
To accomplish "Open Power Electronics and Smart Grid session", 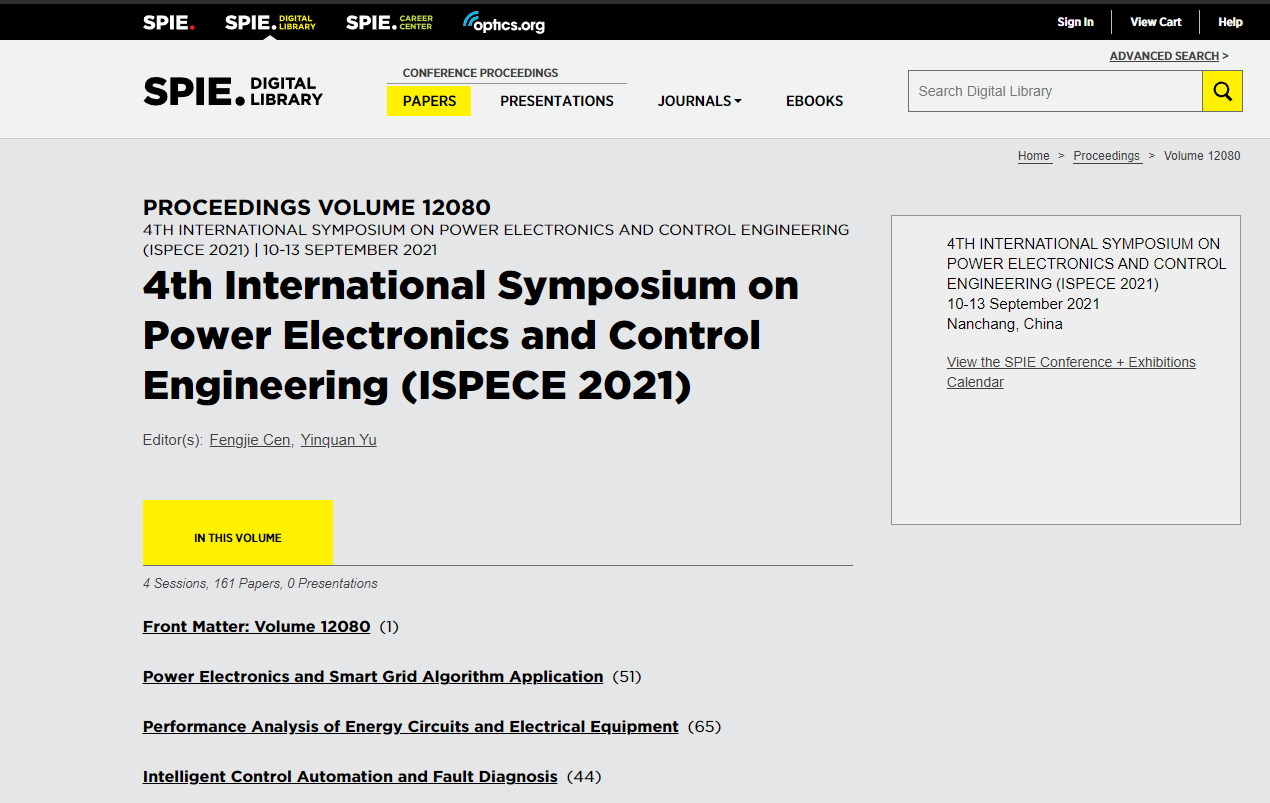I will click(373, 677).
